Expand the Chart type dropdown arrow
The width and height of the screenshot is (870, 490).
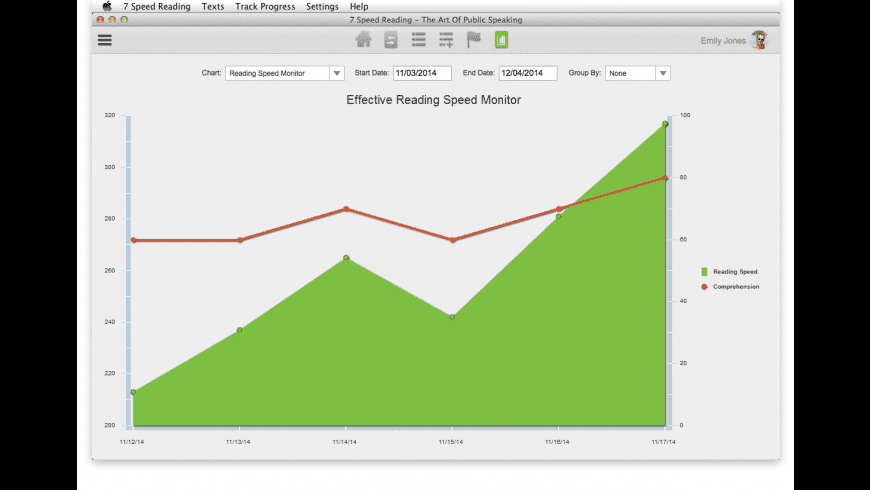pyautogui.click(x=337, y=73)
